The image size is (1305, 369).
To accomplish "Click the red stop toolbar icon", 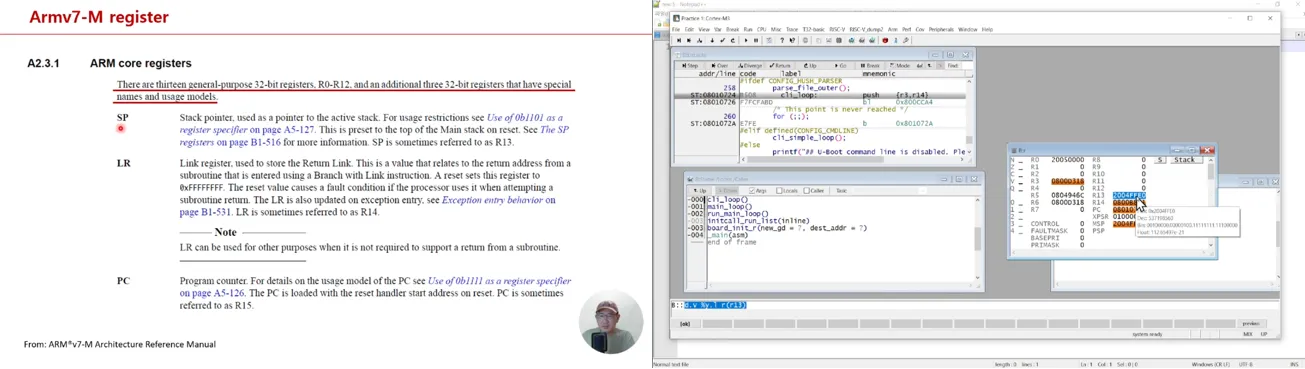I will [885, 41].
